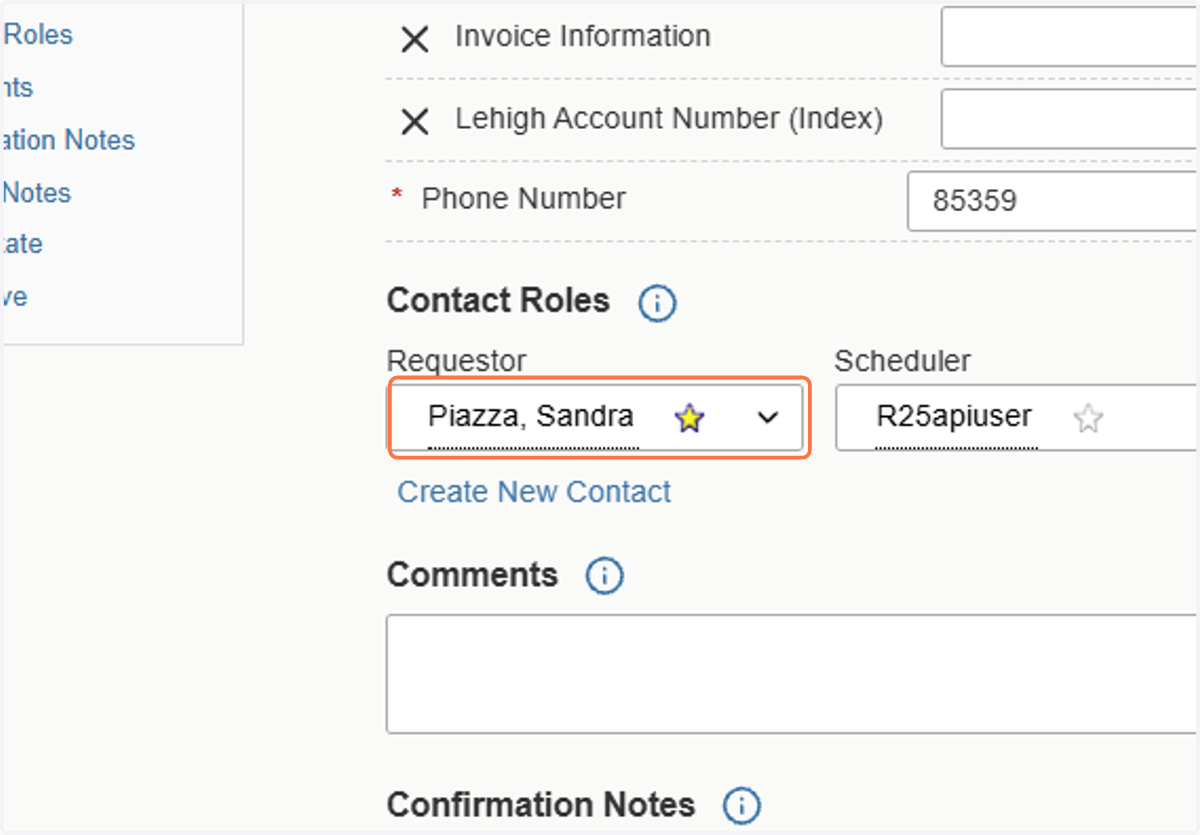
Task: Click the Phone Number label
Action: point(524,199)
